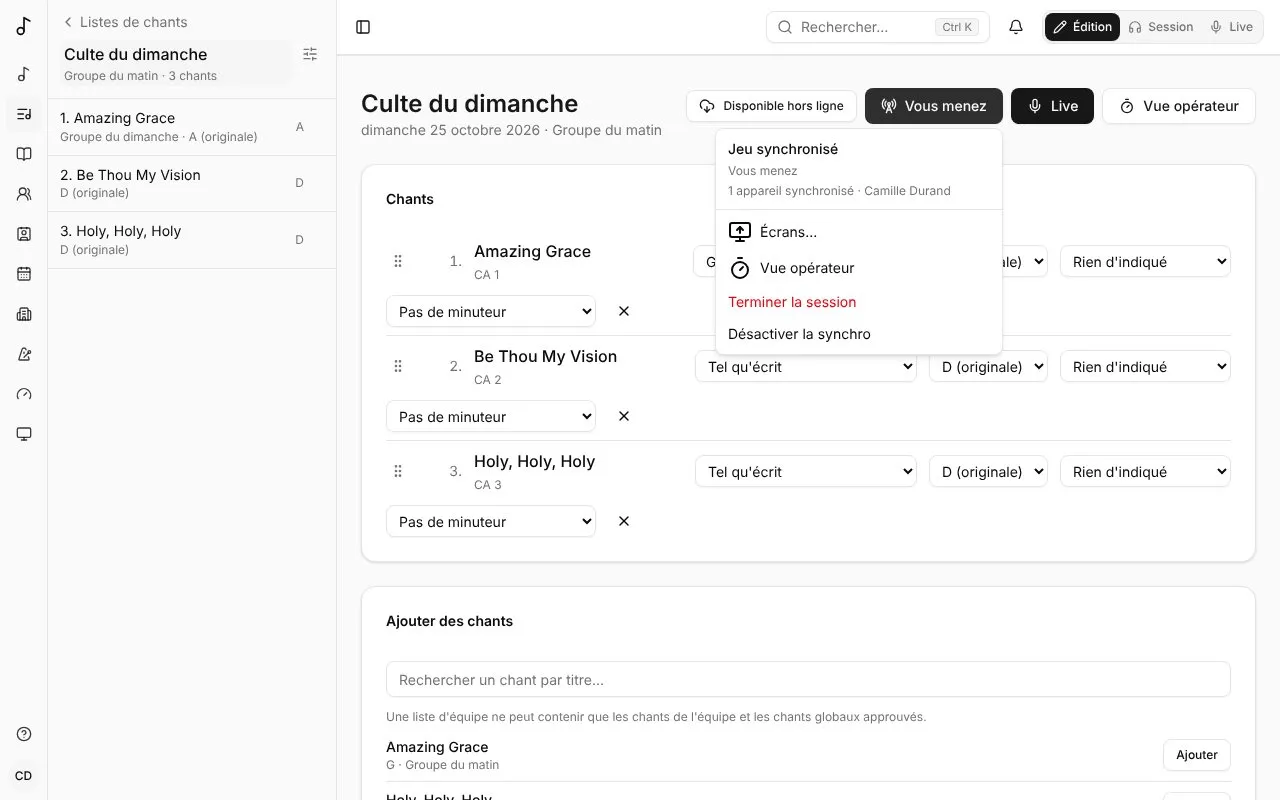
Task: Open Holy, Holy, Holy timer dropdown
Action: click(491, 521)
